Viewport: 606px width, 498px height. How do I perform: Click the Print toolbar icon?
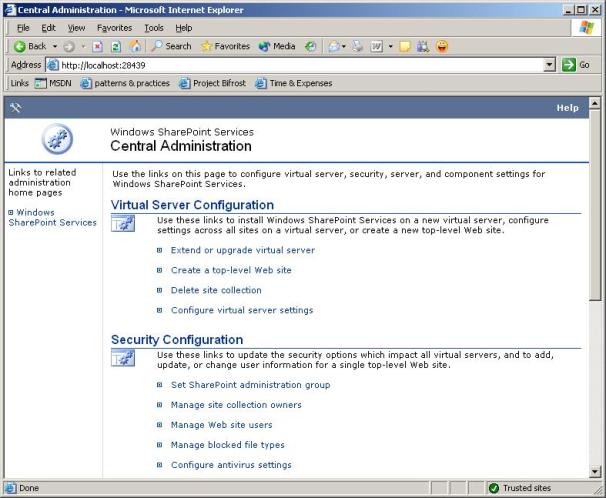pyautogui.click(x=357, y=47)
